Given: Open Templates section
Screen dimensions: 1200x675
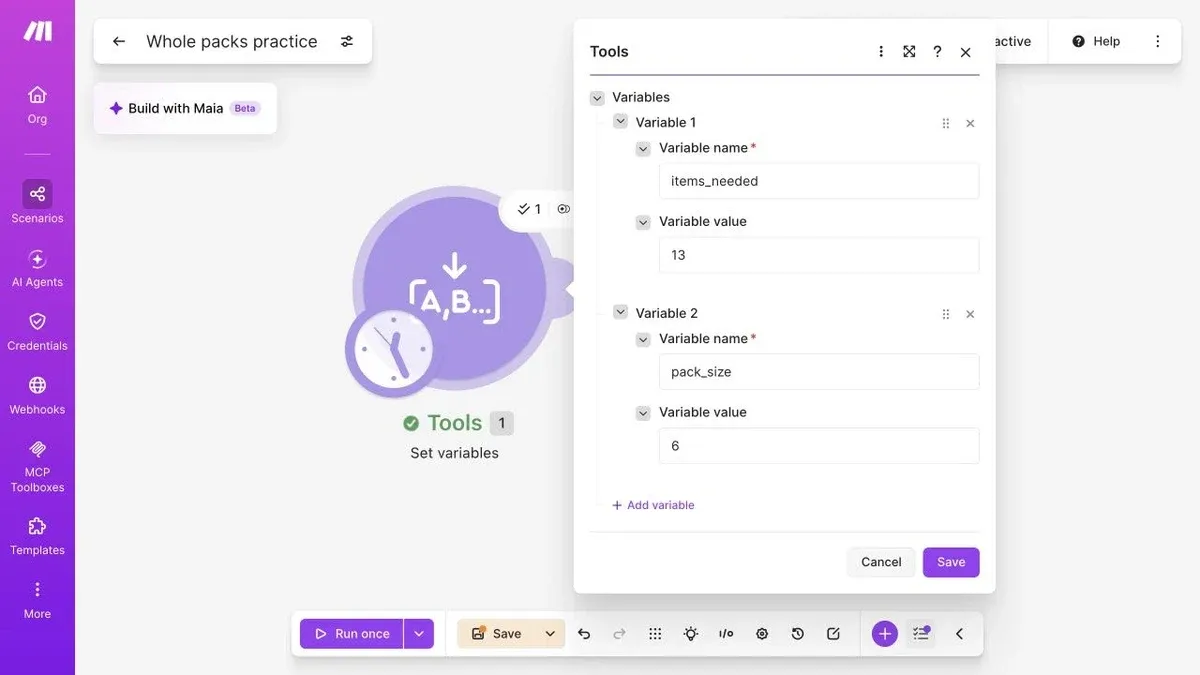Looking at the screenshot, I should pyautogui.click(x=37, y=536).
